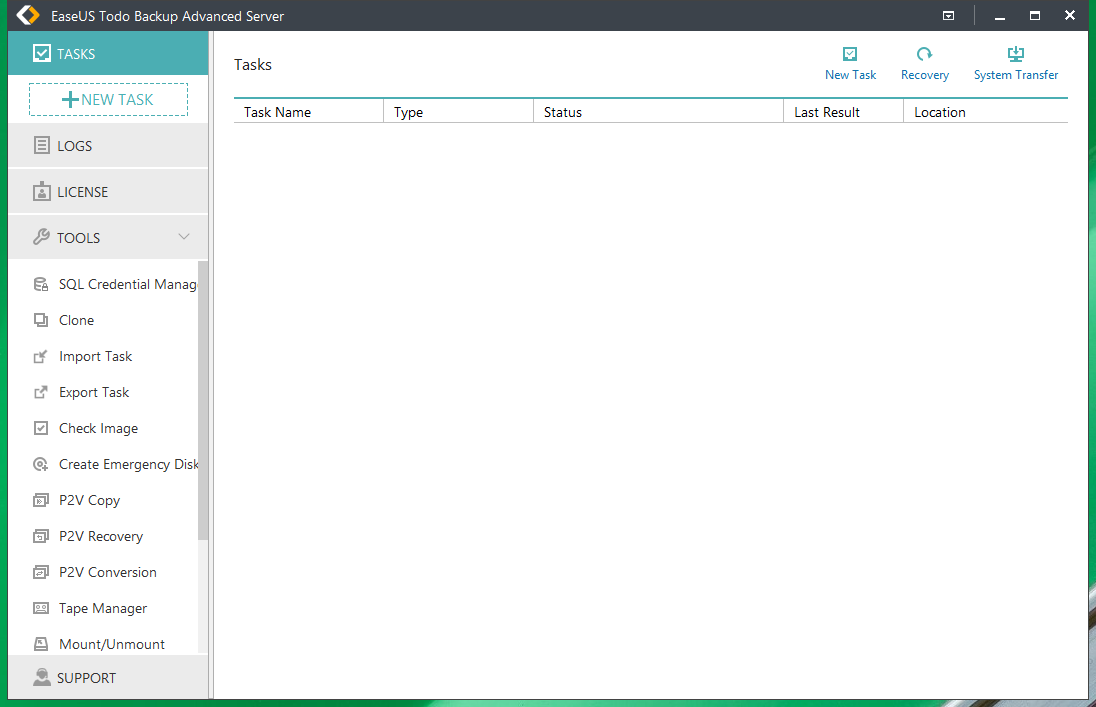Collapse the TOOLS section
This screenshot has height=707, width=1096.
[183, 237]
